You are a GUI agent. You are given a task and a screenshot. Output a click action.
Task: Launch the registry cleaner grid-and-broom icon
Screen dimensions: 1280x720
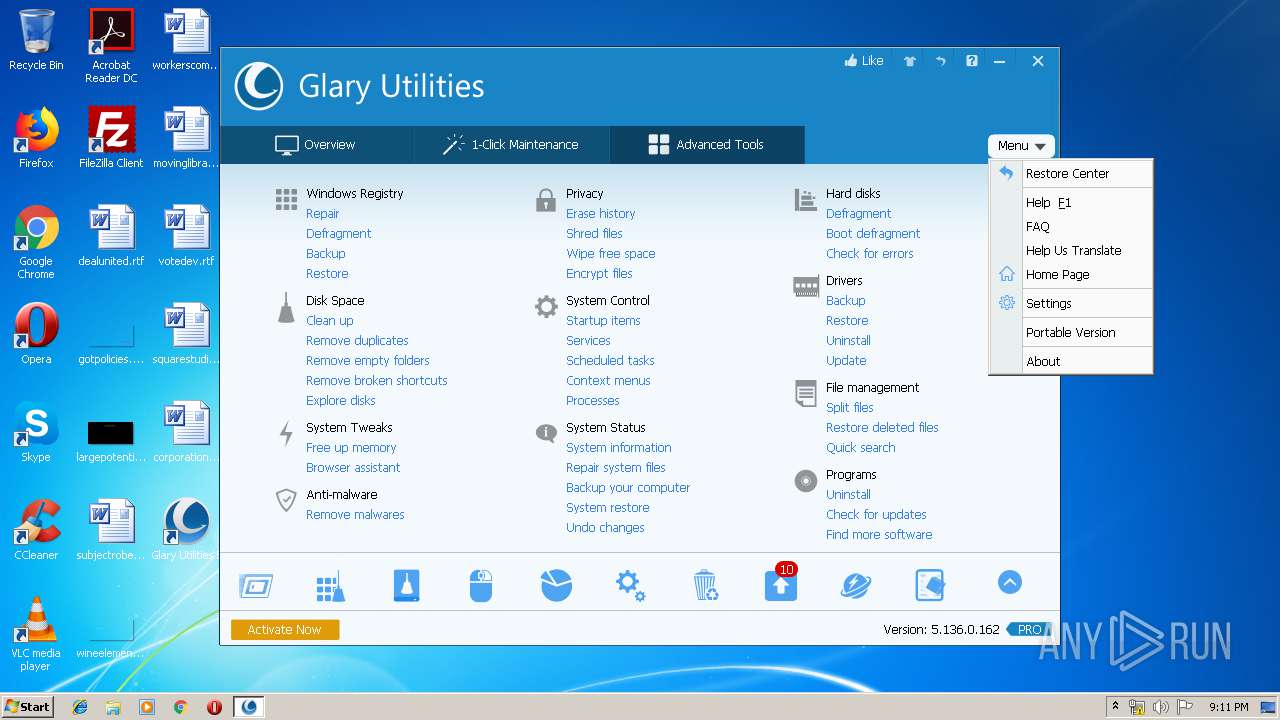coord(330,587)
